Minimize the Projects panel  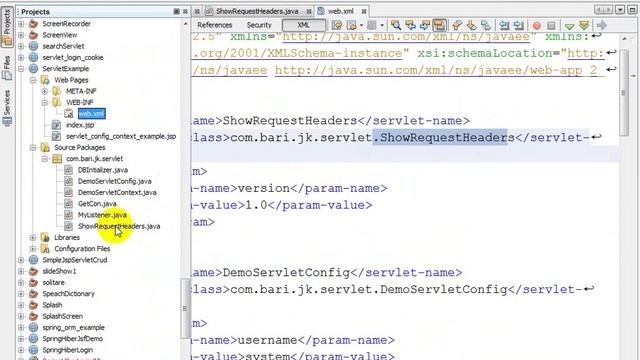tap(176, 11)
